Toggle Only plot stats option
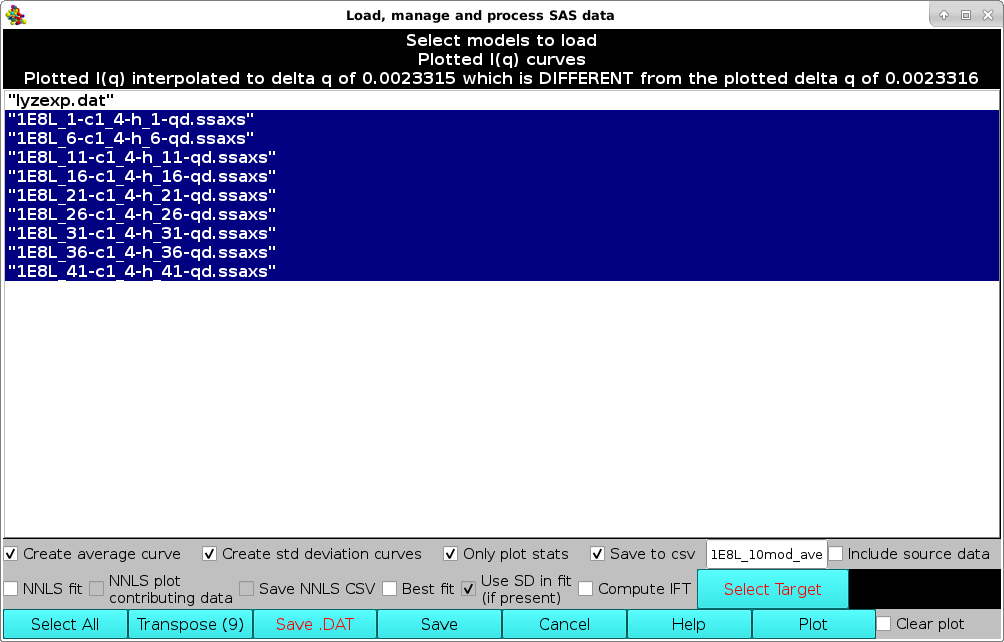The image size is (1004, 642). pyautogui.click(x=450, y=554)
